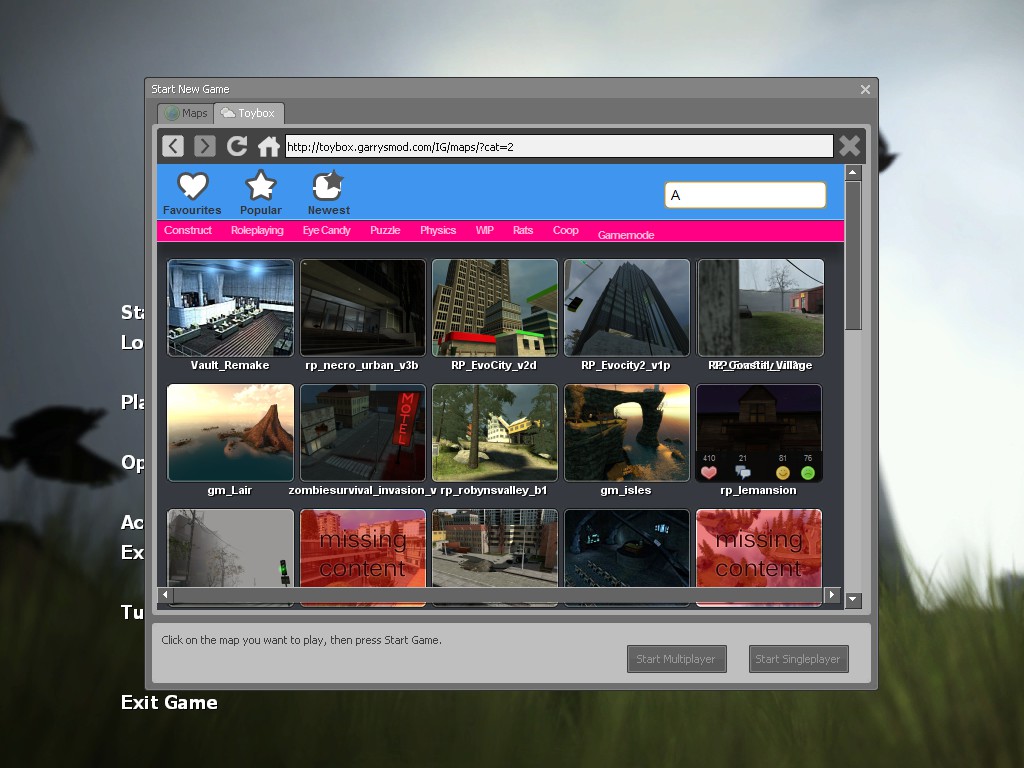Screen dimensions: 1024x768
Task: Open the Roleplaying category
Action: [257, 231]
